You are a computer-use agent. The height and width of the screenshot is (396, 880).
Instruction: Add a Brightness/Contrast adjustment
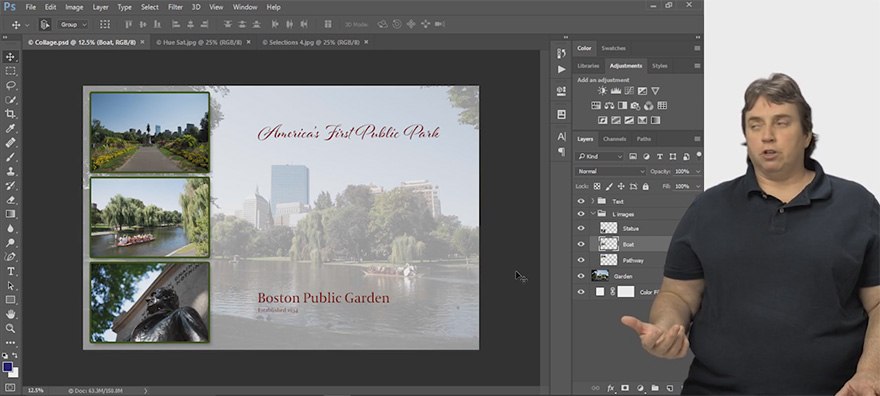[602, 91]
